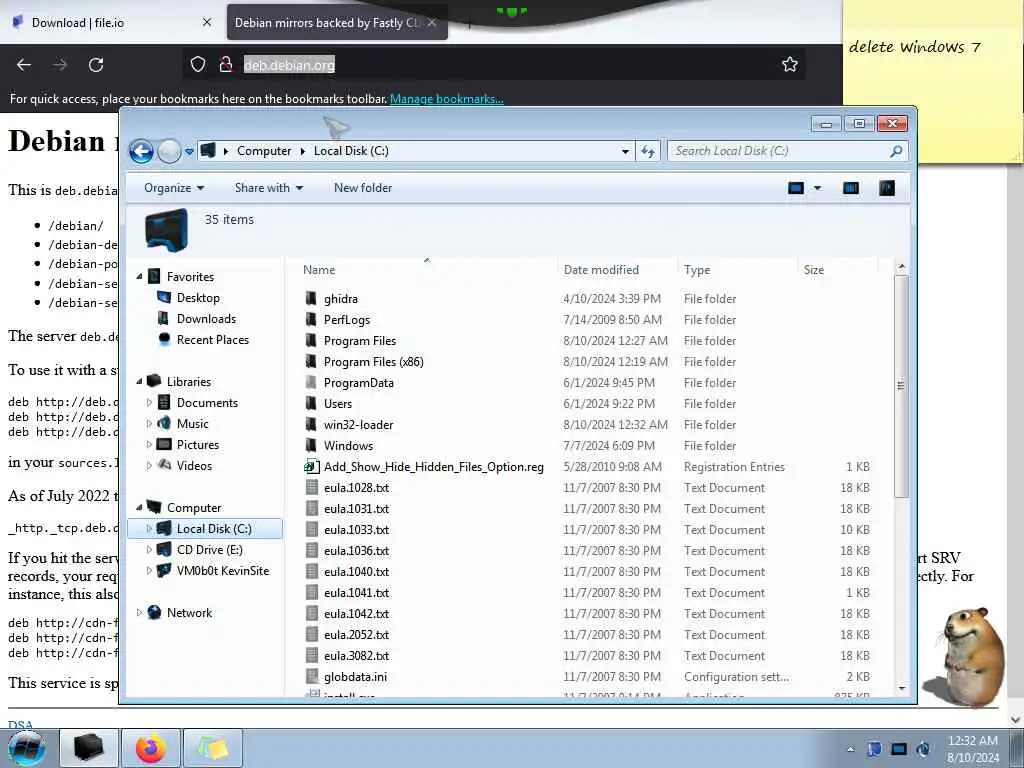This screenshot has width=1024, height=768.
Task: Click the Computer breadcrumb in address bar
Action: pos(264,151)
